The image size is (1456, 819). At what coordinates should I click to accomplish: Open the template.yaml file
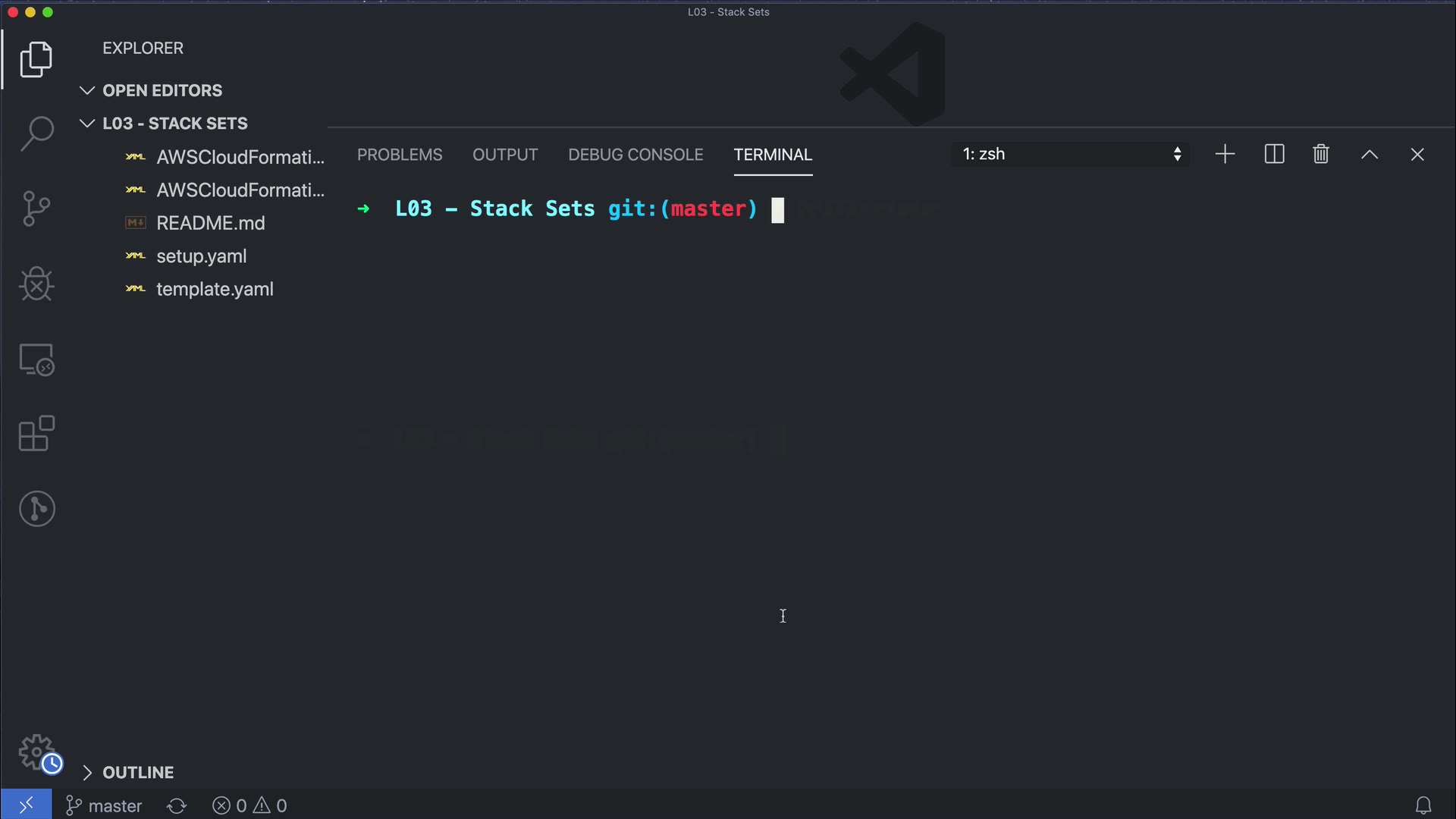tap(215, 290)
